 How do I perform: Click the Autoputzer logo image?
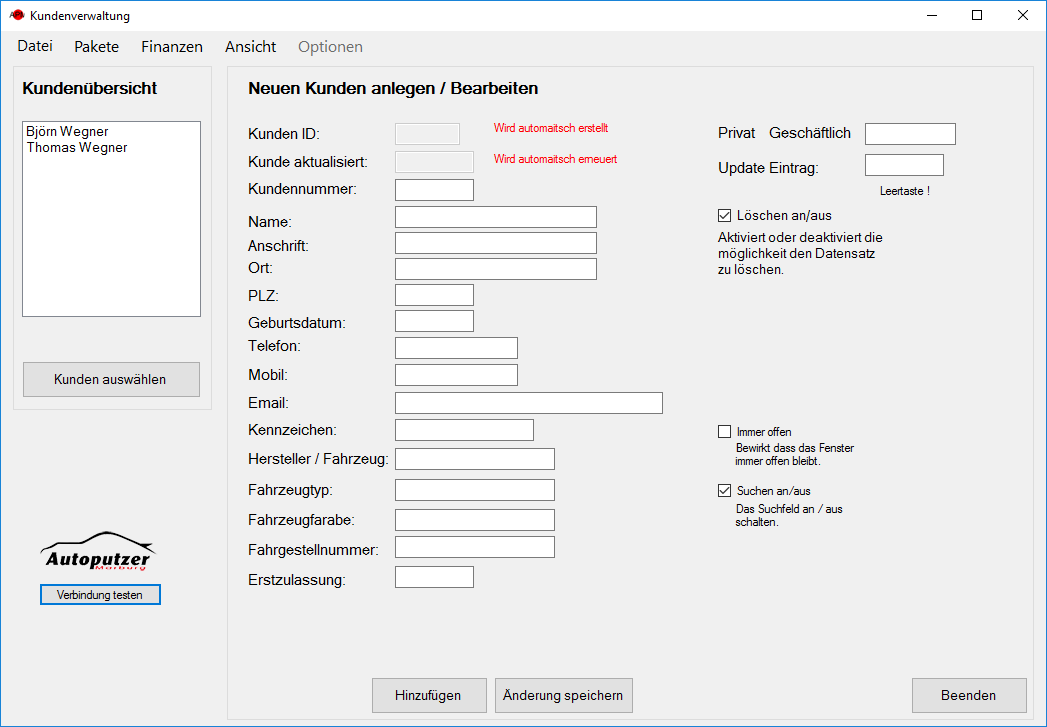[x=99, y=552]
